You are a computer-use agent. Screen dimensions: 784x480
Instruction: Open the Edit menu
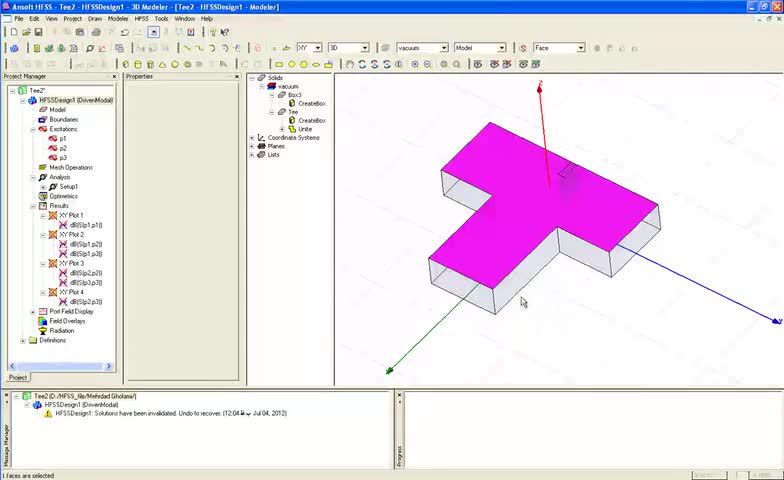click(x=34, y=18)
